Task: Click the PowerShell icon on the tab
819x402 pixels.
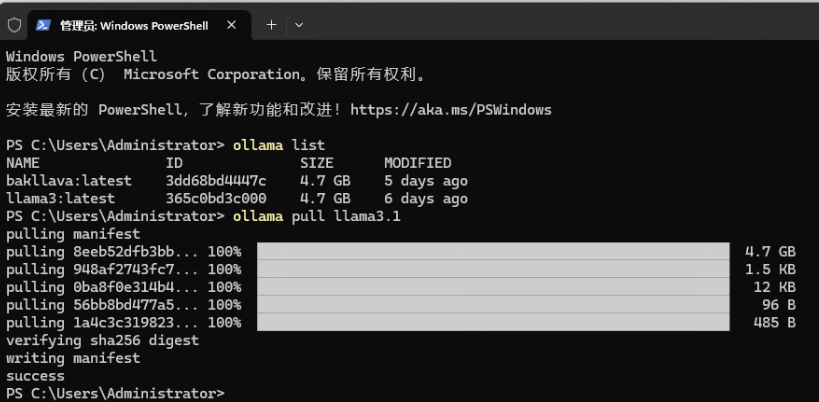Action: pyautogui.click(x=44, y=24)
